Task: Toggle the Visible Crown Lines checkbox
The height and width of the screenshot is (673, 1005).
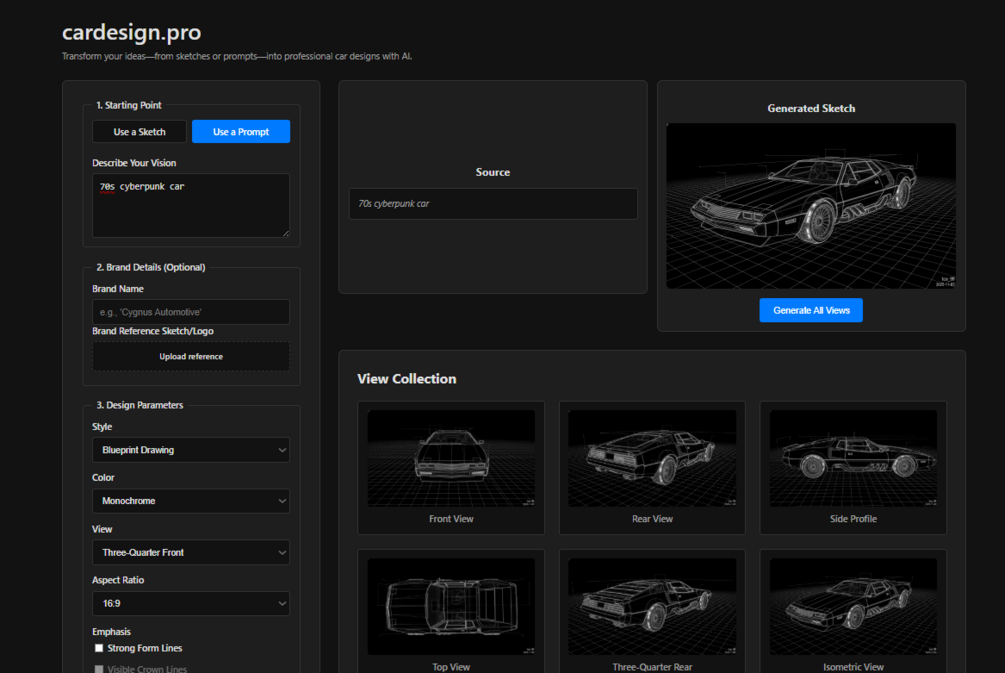Action: pos(99,669)
